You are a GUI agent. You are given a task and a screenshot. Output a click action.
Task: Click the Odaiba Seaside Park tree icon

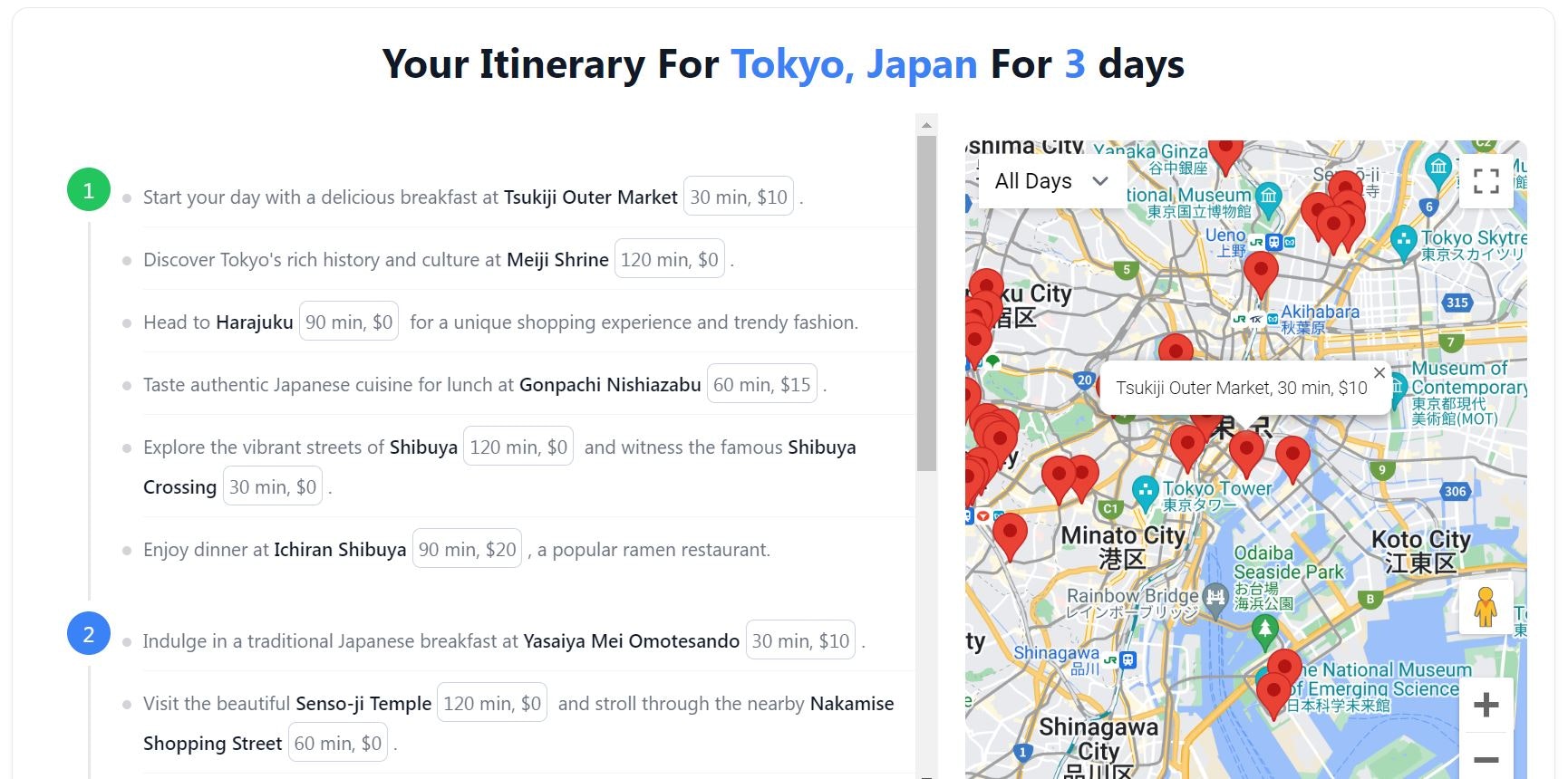(x=1265, y=630)
